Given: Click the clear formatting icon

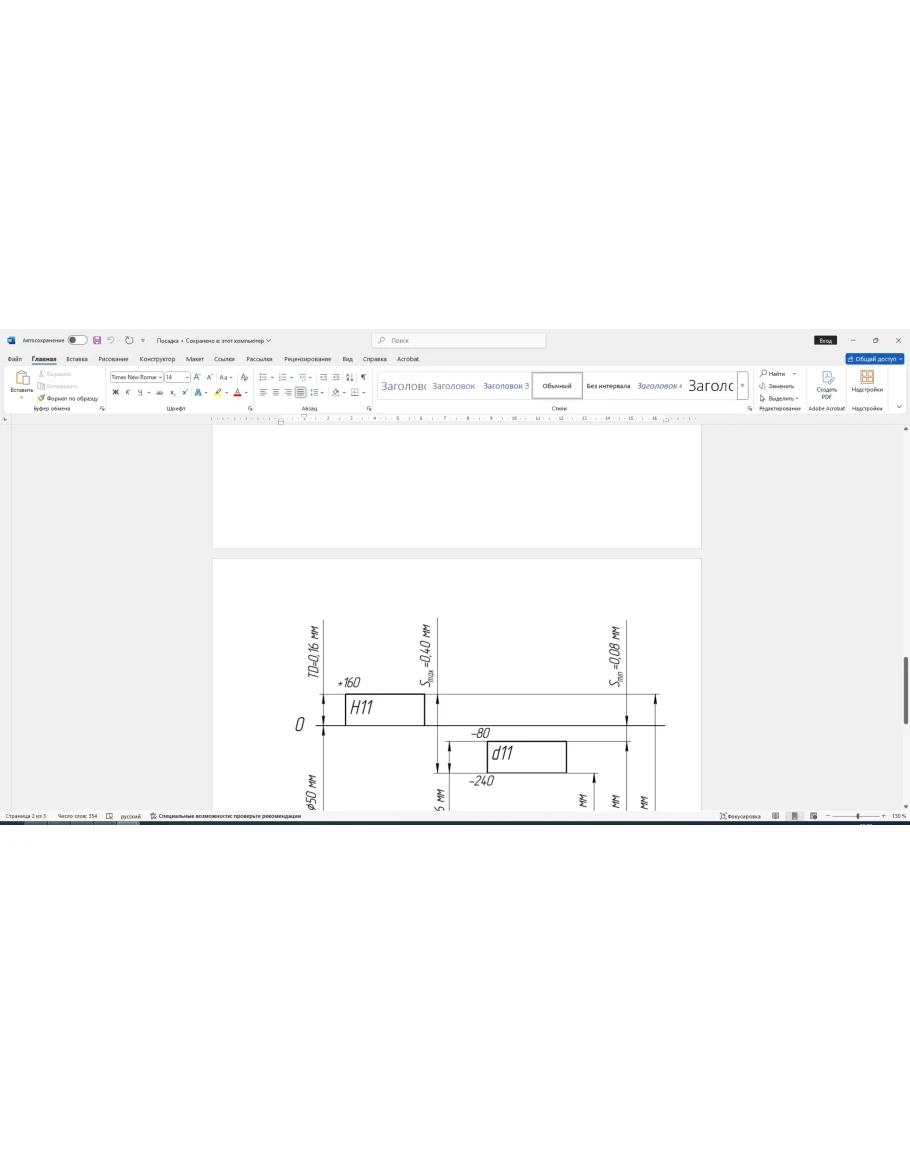Looking at the screenshot, I should coord(244,377).
